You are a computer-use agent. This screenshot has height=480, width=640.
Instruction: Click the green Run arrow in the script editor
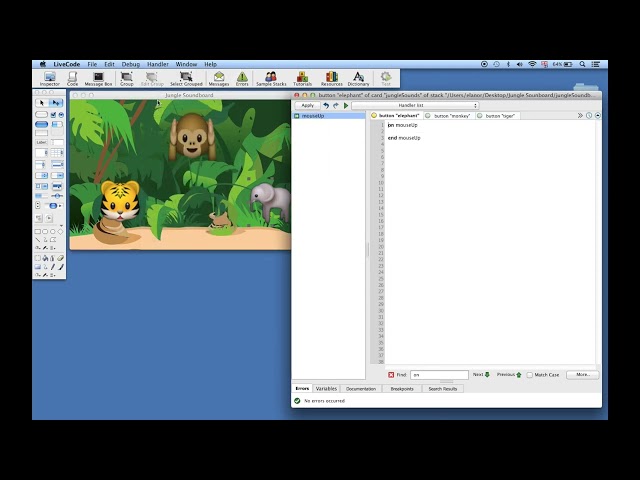coord(346,106)
